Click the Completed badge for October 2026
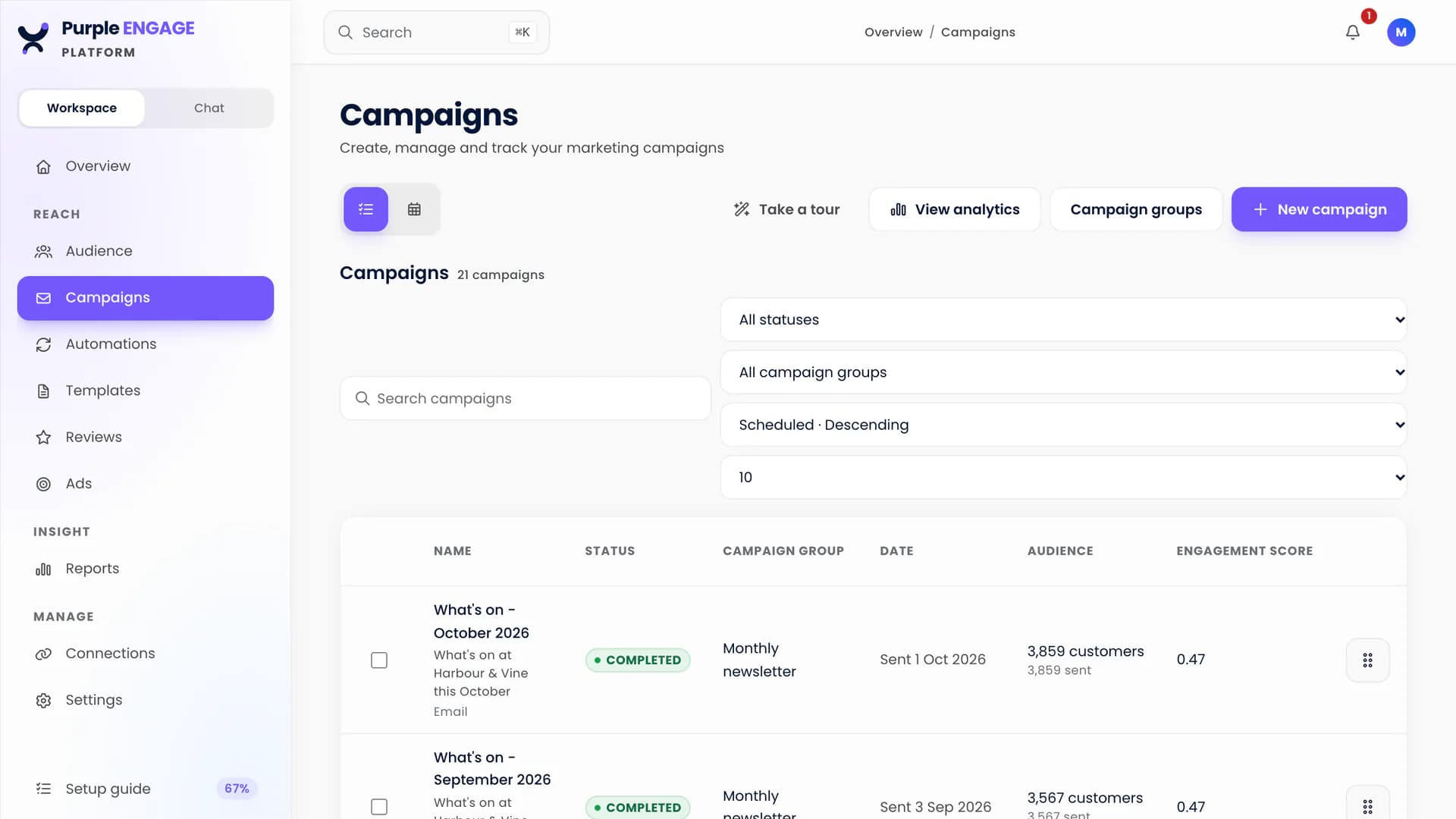Viewport: 1456px width, 819px height. tap(638, 661)
